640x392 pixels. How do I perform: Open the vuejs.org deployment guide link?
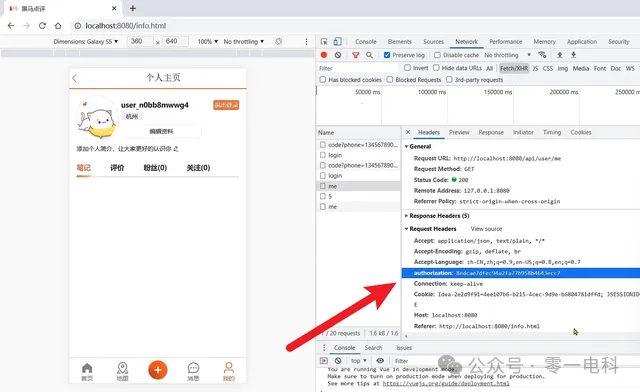coord(446,383)
